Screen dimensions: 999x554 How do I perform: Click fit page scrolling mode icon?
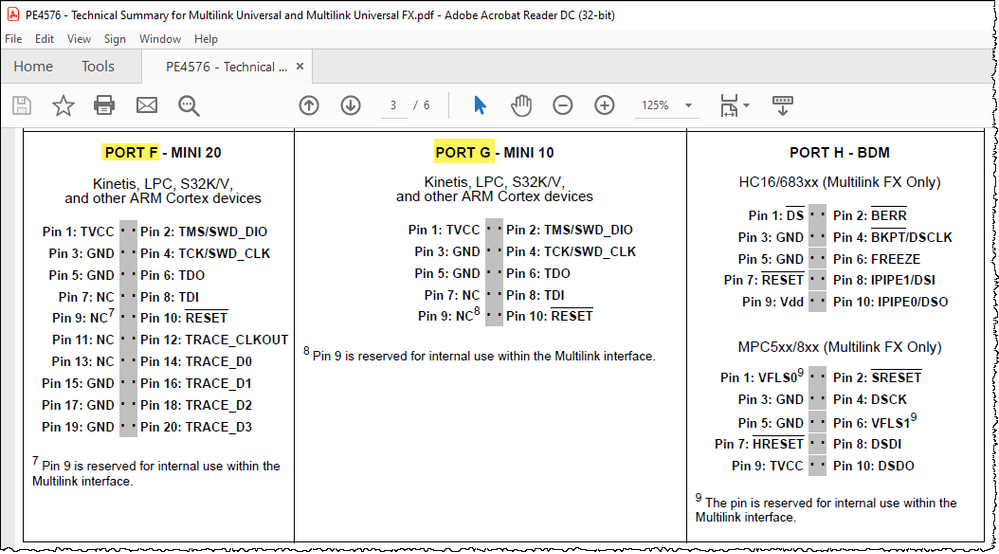[729, 106]
